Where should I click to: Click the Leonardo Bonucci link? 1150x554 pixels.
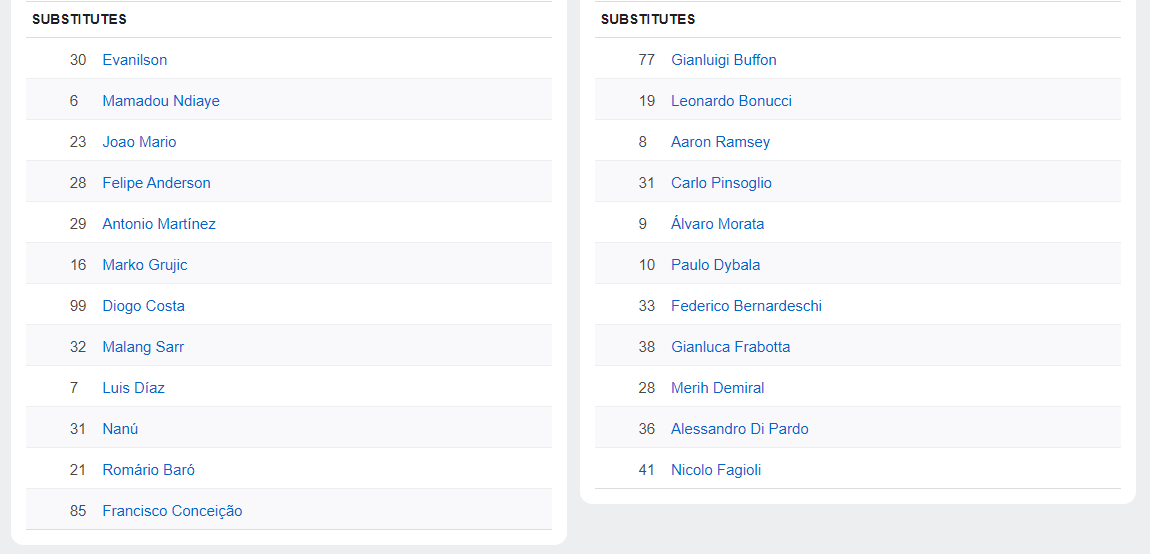[x=731, y=101]
